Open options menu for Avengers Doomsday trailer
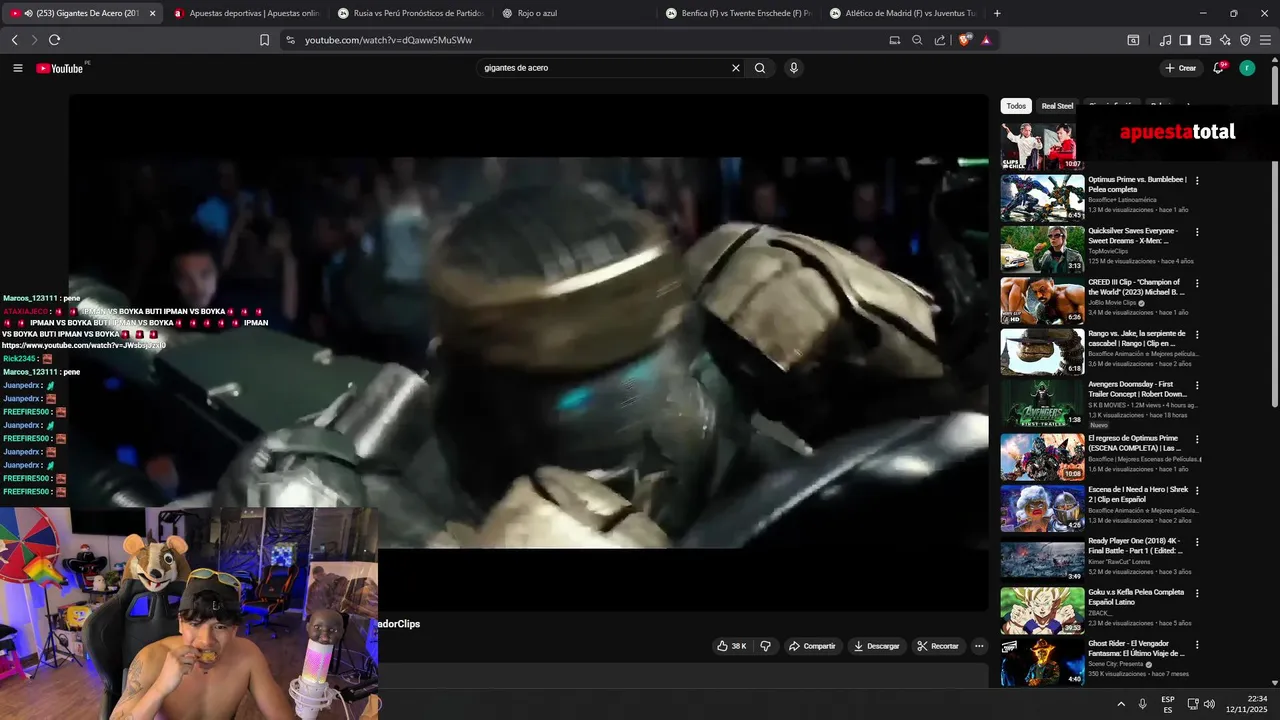This screenshot has width=1280, height=720. (x=1197, y=385)
